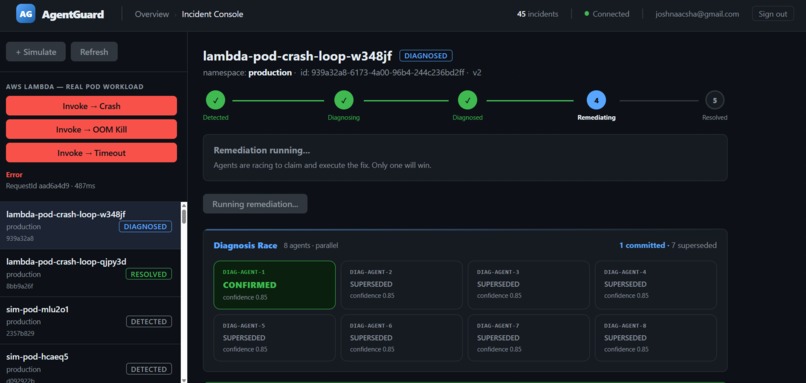Click the 8 agents · parallel label
This screenshot has height=383, width=806.
pos(311,246)
